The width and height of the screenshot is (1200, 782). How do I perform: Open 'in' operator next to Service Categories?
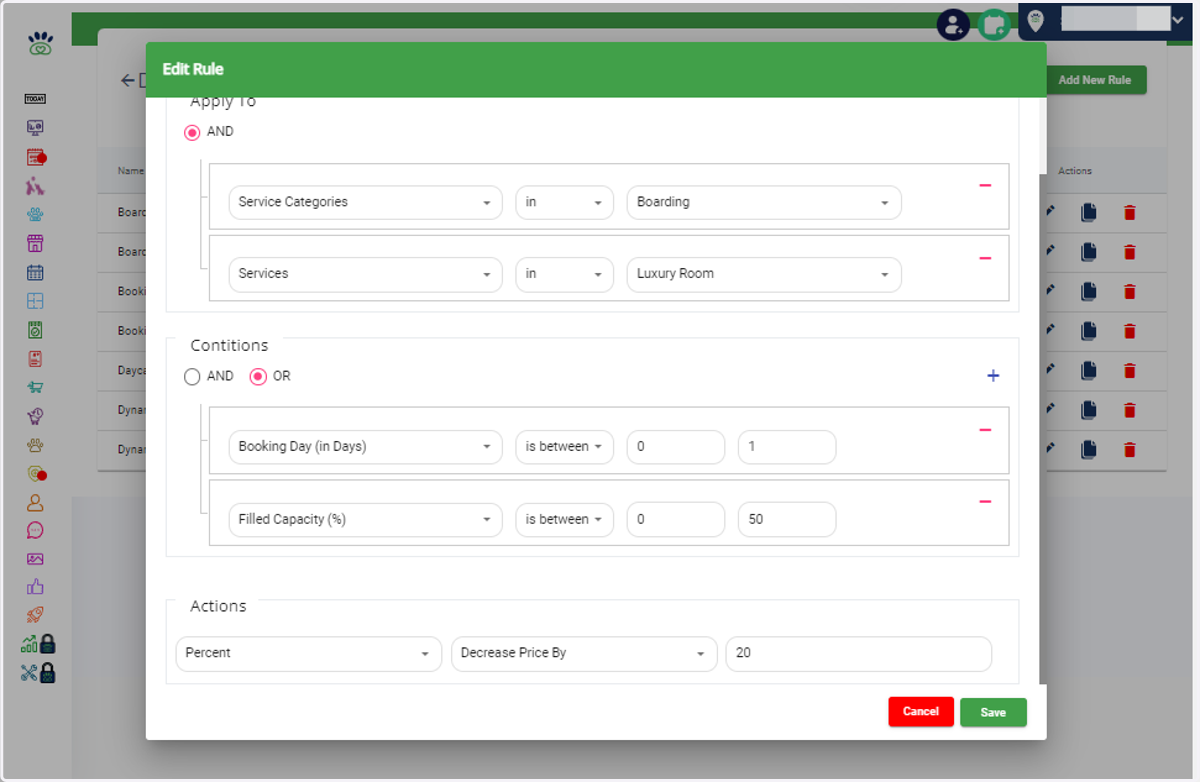pyautogui.click(x=564, y=202)
